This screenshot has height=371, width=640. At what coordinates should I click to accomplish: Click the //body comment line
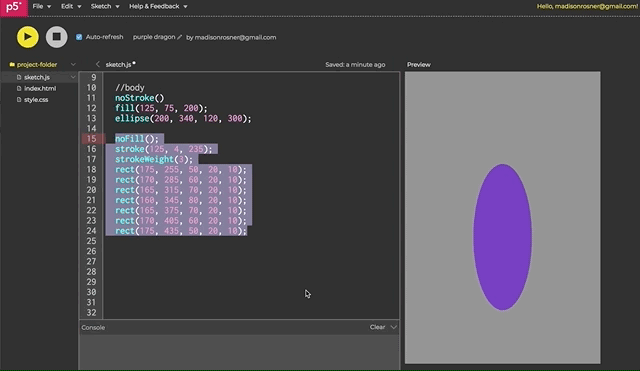[130, 88]
